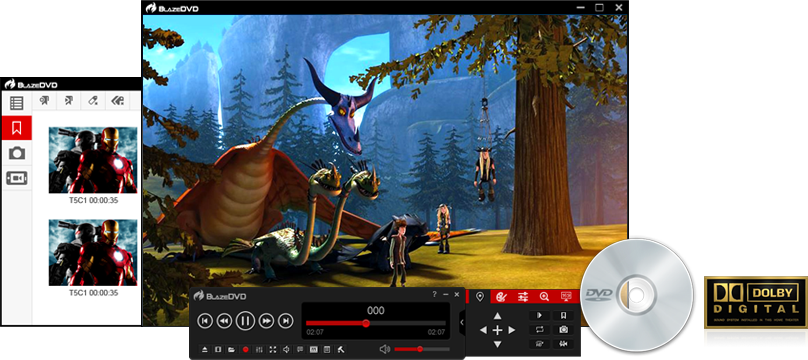Click the red record button
Viewport: 808px width, 360px height.
tap(245, 350)
